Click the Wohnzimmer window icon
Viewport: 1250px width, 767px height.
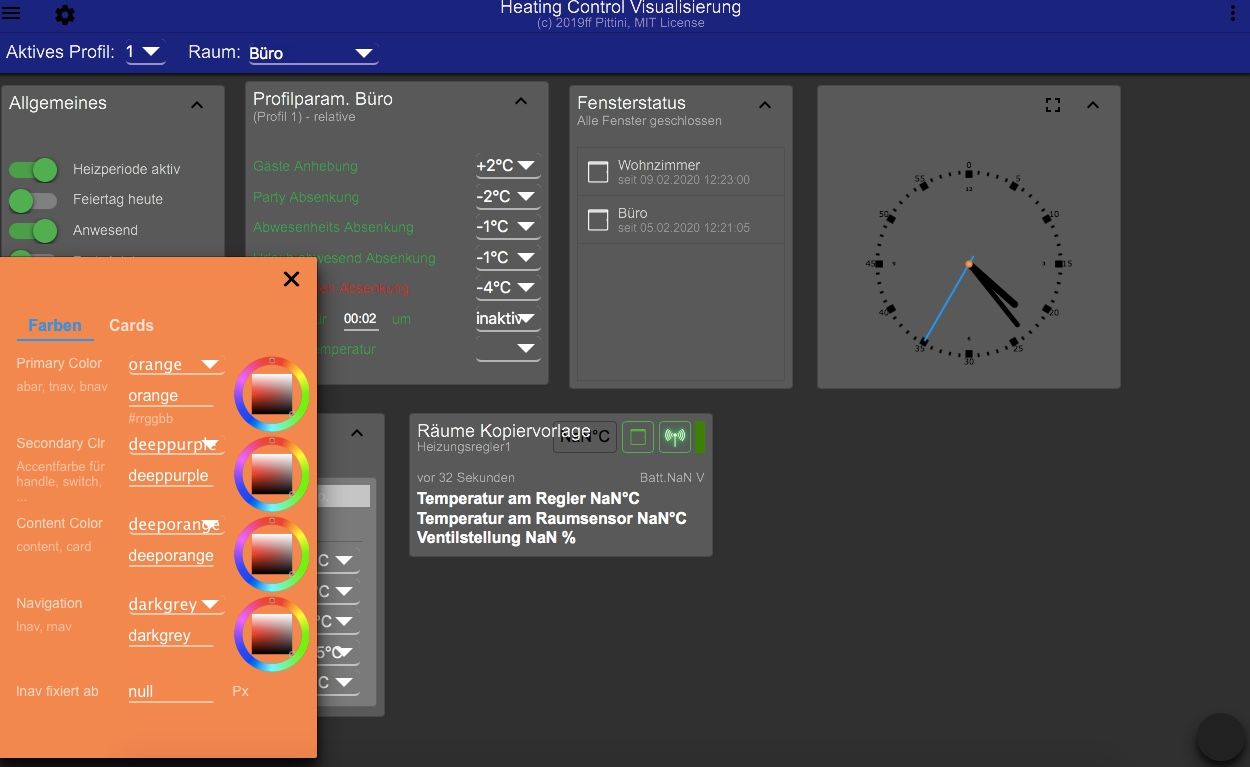(598, 172)
